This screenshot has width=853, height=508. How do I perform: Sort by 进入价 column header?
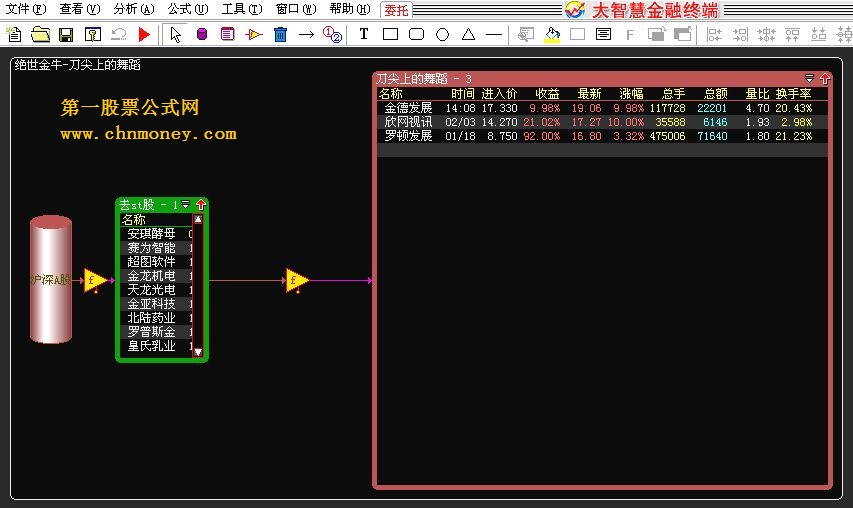click(x=499, y=94)
